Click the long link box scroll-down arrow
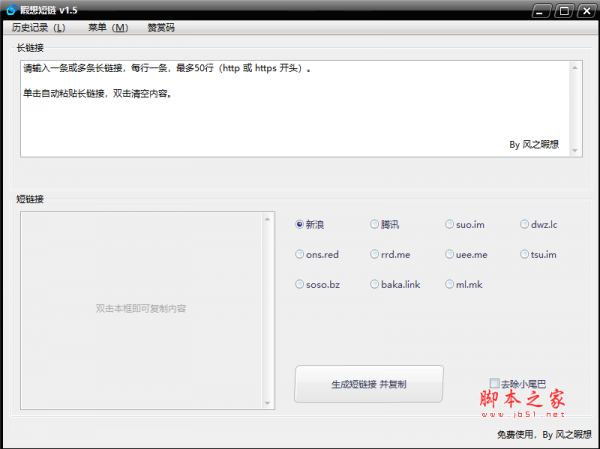 pyautogui.click(x=575, y=150)
